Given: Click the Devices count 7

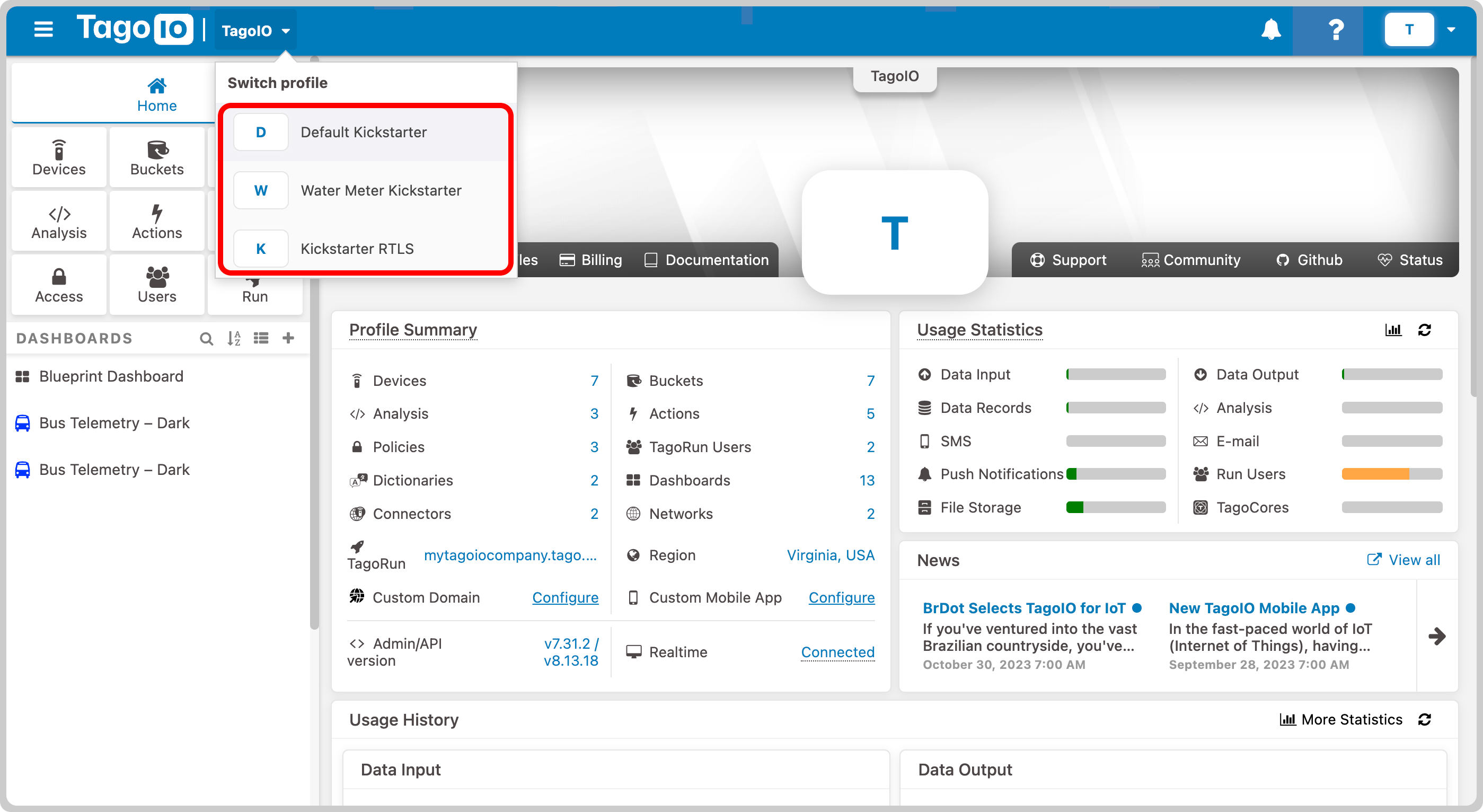Looking at the screenshot, I should click(x=594, y=381).
